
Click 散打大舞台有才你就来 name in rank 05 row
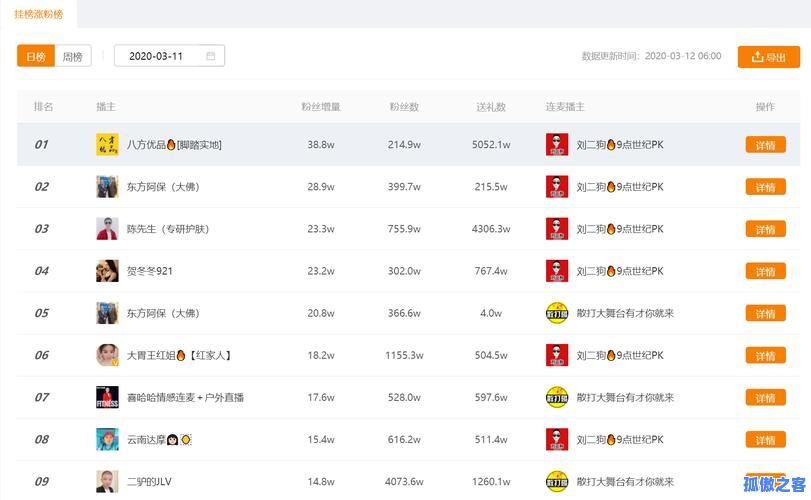click(x=625, y=313)
